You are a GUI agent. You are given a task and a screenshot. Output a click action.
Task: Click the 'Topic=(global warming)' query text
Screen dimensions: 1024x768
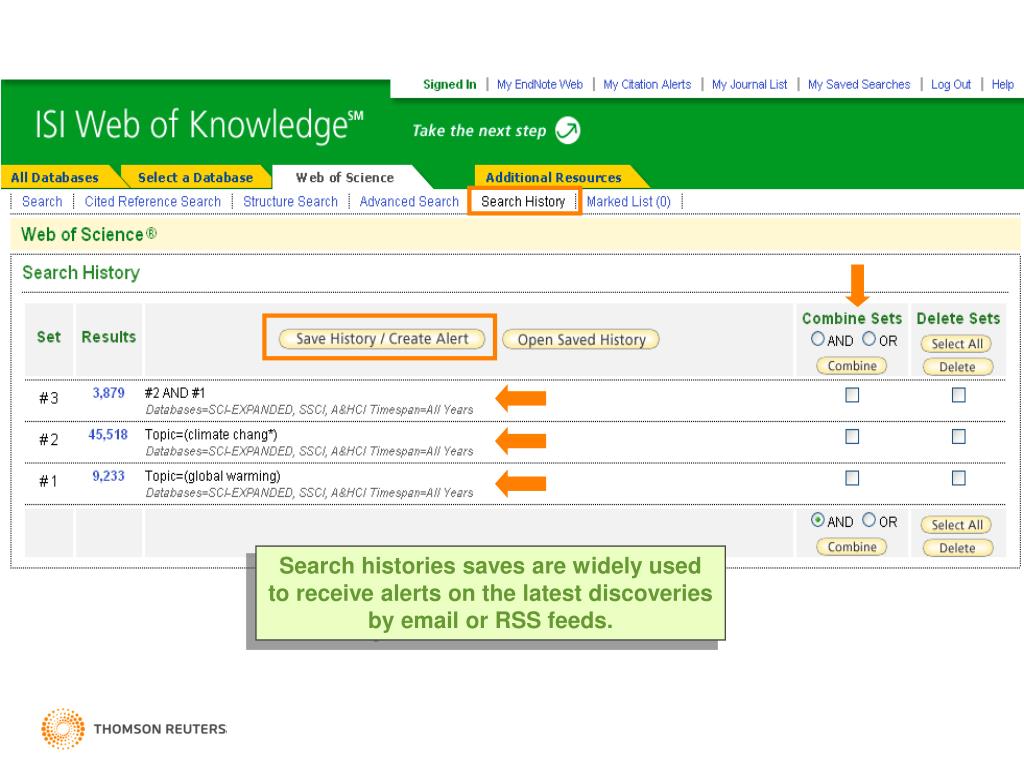(x=213, y=476)
